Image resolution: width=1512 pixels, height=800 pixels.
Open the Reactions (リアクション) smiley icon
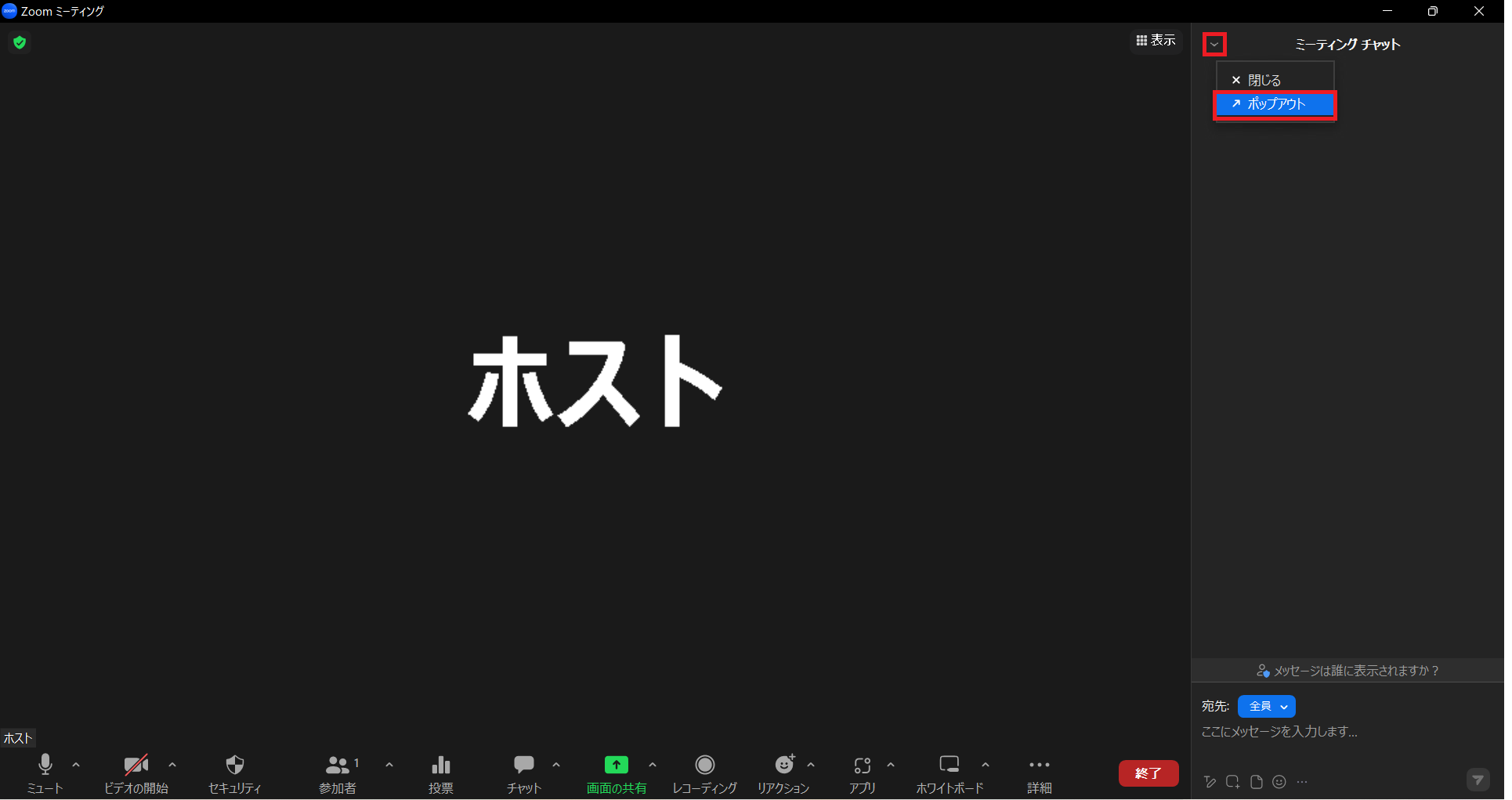coord(784,765)
